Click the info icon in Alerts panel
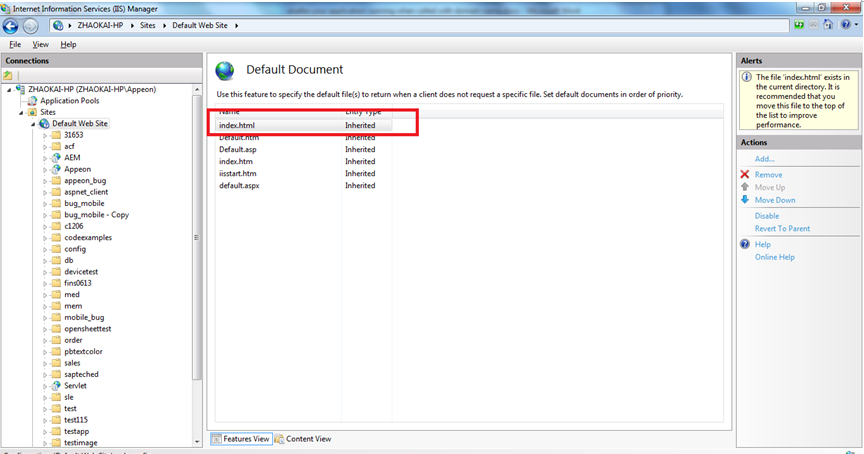Screen dimensions: 864x454 [747, 77]
